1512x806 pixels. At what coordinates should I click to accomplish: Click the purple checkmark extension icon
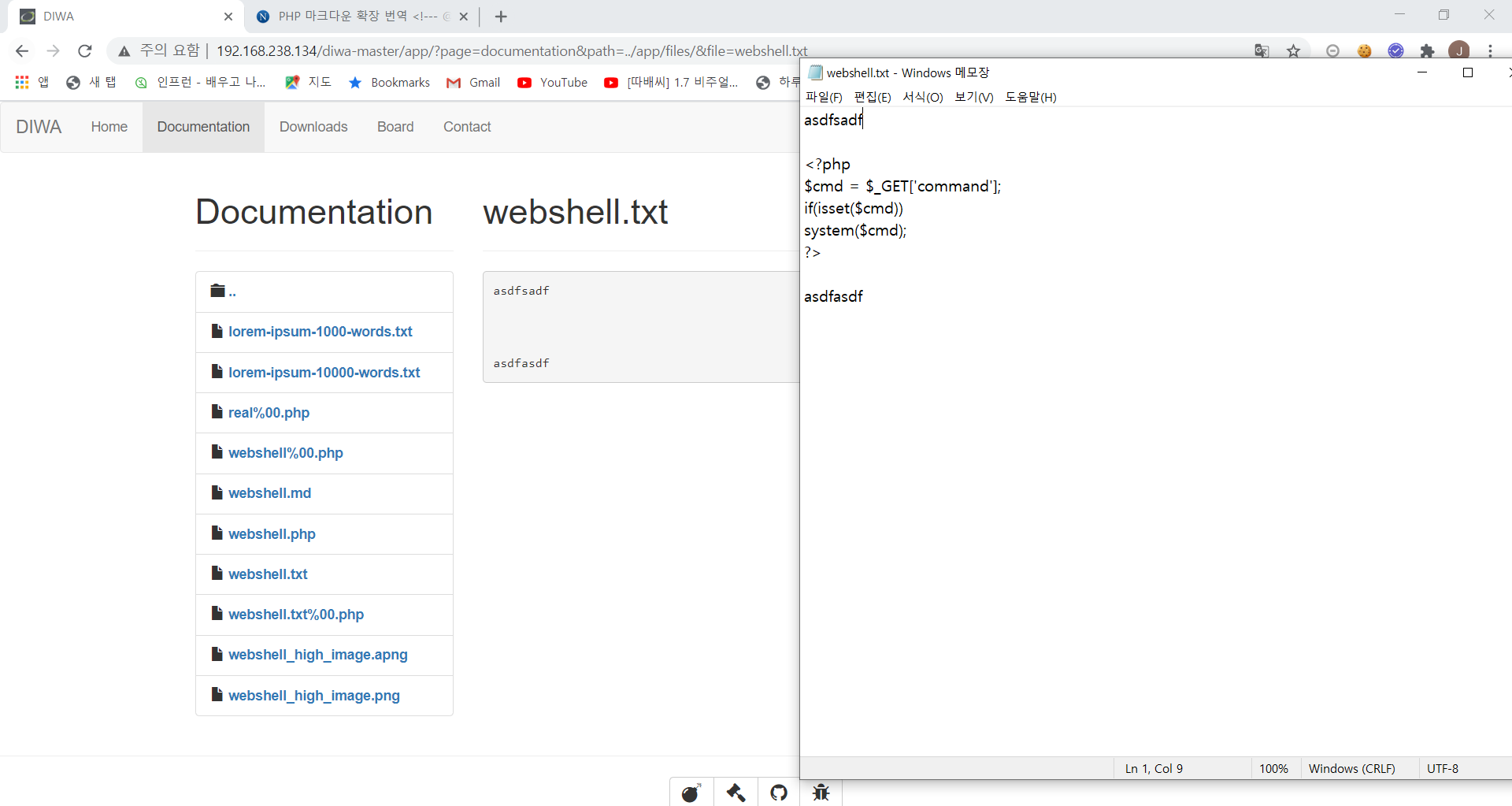(x=1395, y=51)
